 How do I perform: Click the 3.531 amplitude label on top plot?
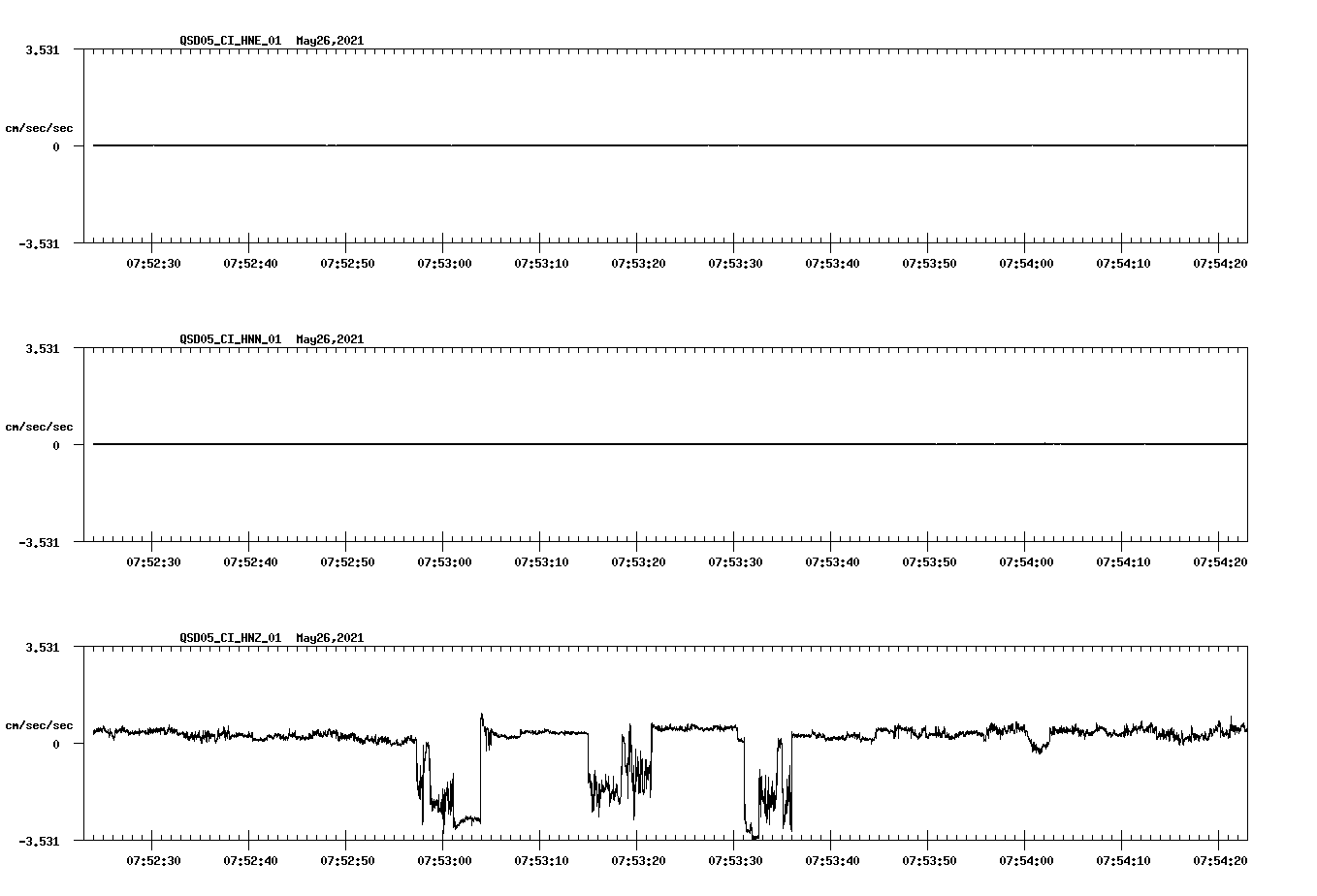pyautogui.click(x=44, y=48)
